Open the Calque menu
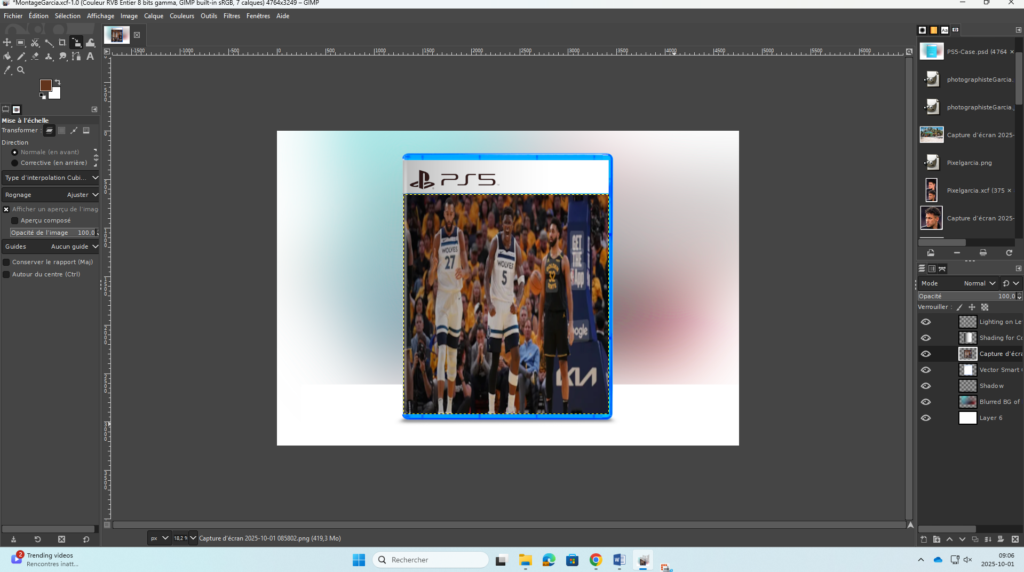1024x572 pixels. click(x=153, y=16)
